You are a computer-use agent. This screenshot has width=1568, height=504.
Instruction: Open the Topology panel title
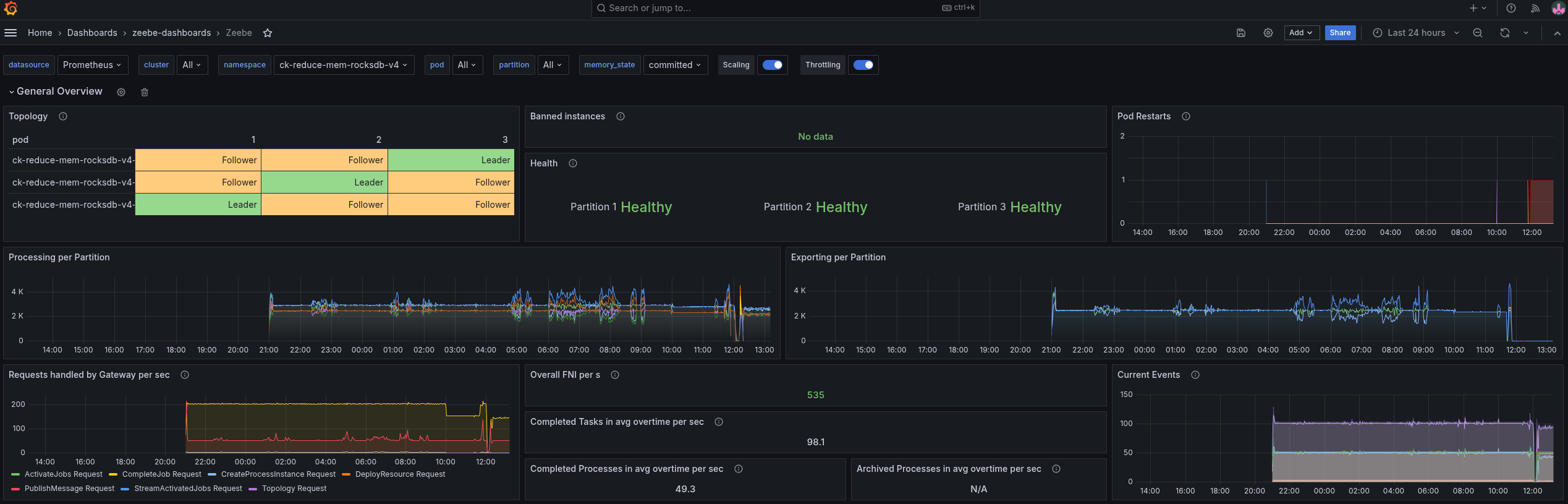28,116
